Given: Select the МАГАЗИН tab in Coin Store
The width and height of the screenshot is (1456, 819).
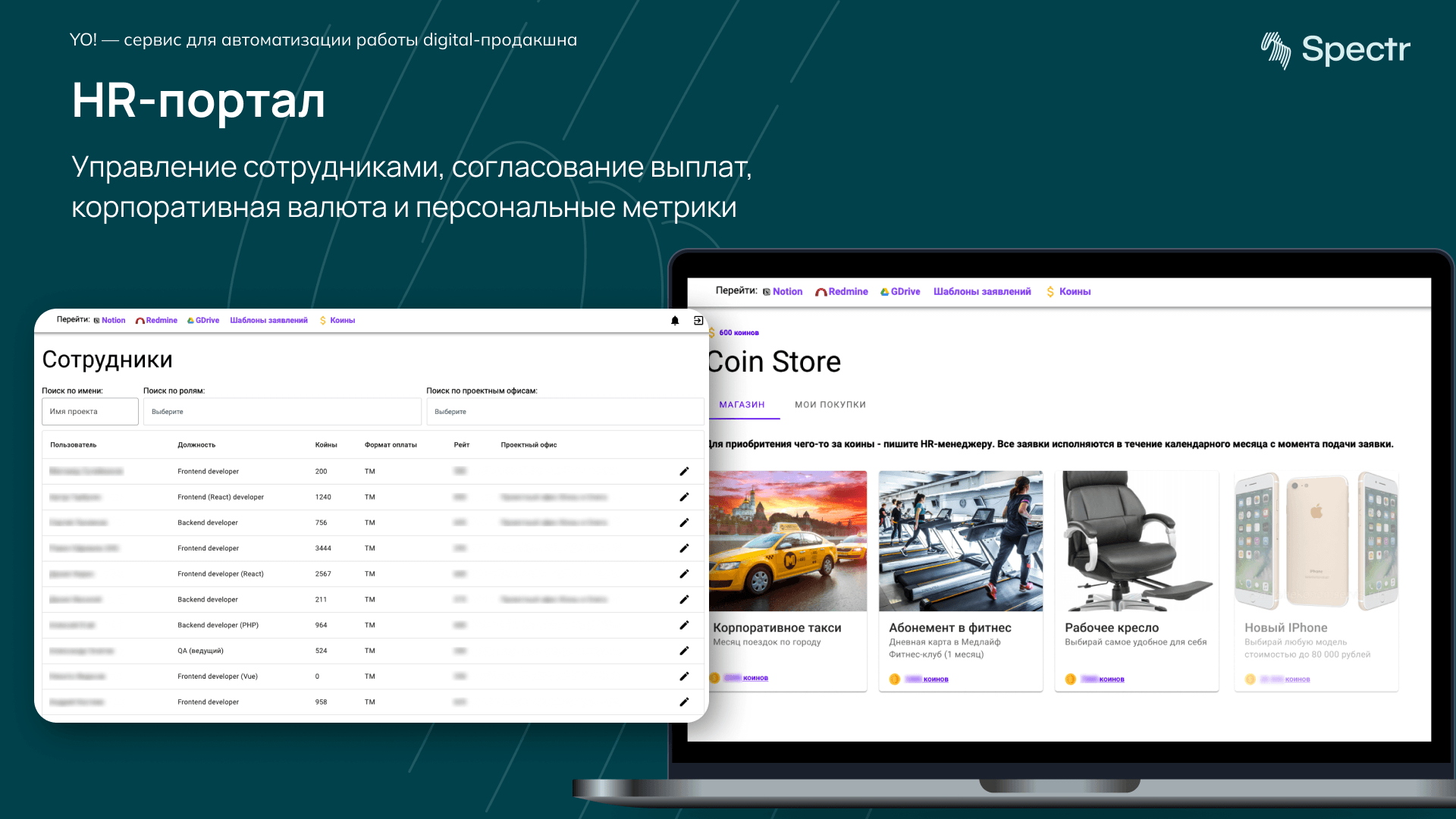Looking at the screenshot, I should tap(742, 404).
